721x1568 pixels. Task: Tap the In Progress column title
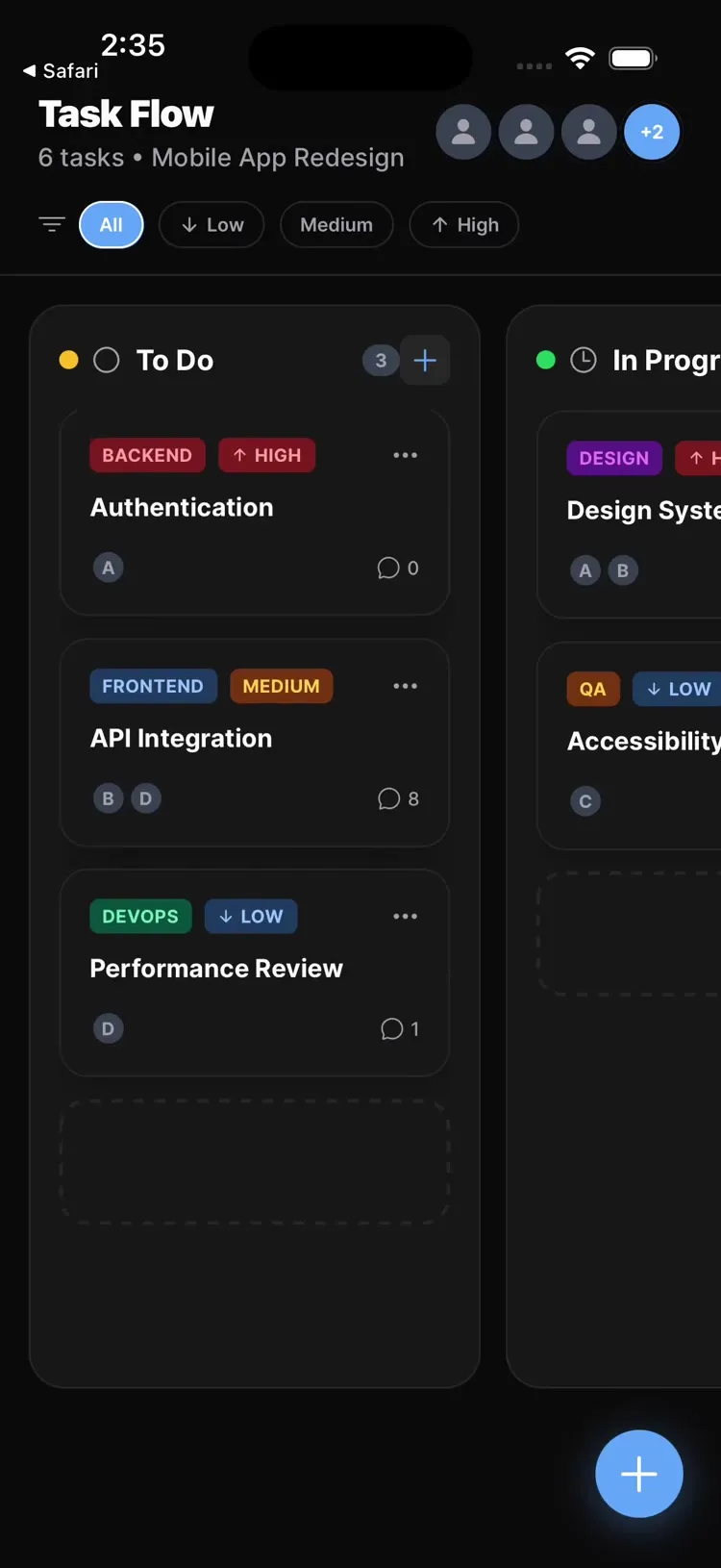pyautogui.click(x=666, y=360)
